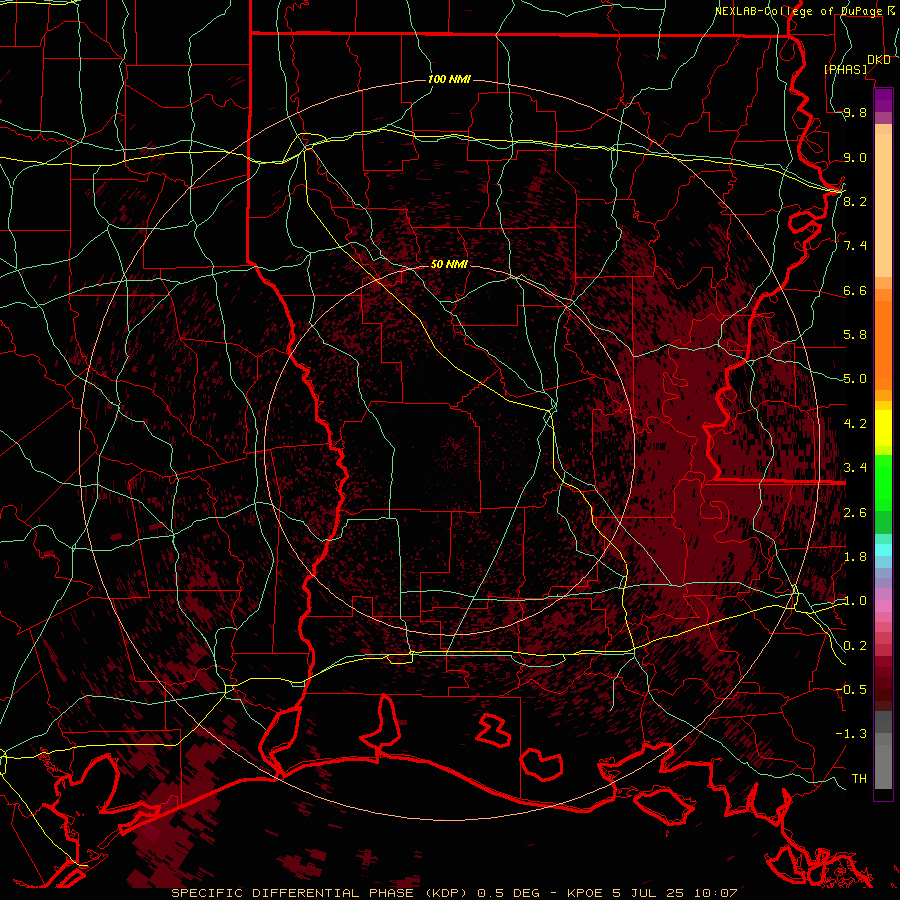The height and width of the screenshot is (900, 900).
Task: Click the cyan color bar segment
Action: pyautogui.click(x=883, y=549)
